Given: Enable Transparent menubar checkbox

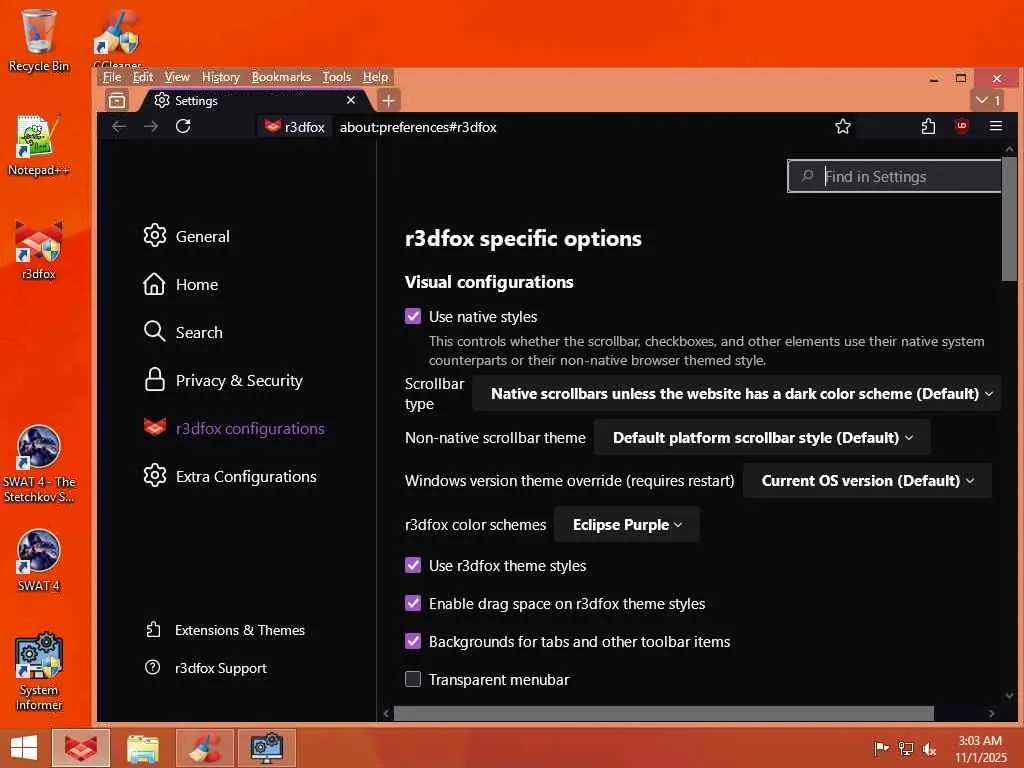Looking at the screenshot, I should pos(413,679).
